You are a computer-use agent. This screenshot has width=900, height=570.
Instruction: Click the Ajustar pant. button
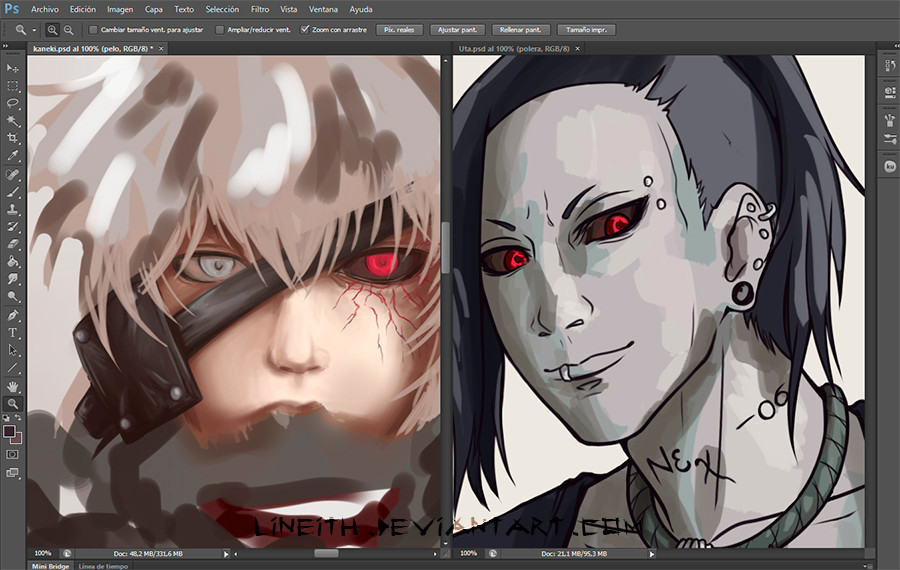point(457,30)
